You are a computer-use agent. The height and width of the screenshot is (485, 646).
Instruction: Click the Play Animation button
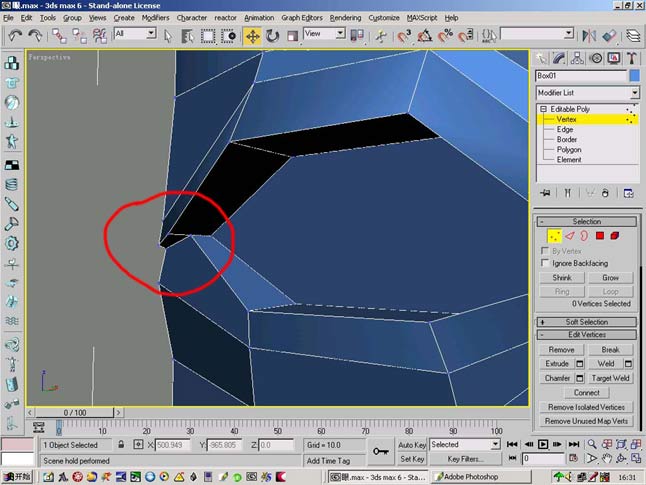(543, 444)
